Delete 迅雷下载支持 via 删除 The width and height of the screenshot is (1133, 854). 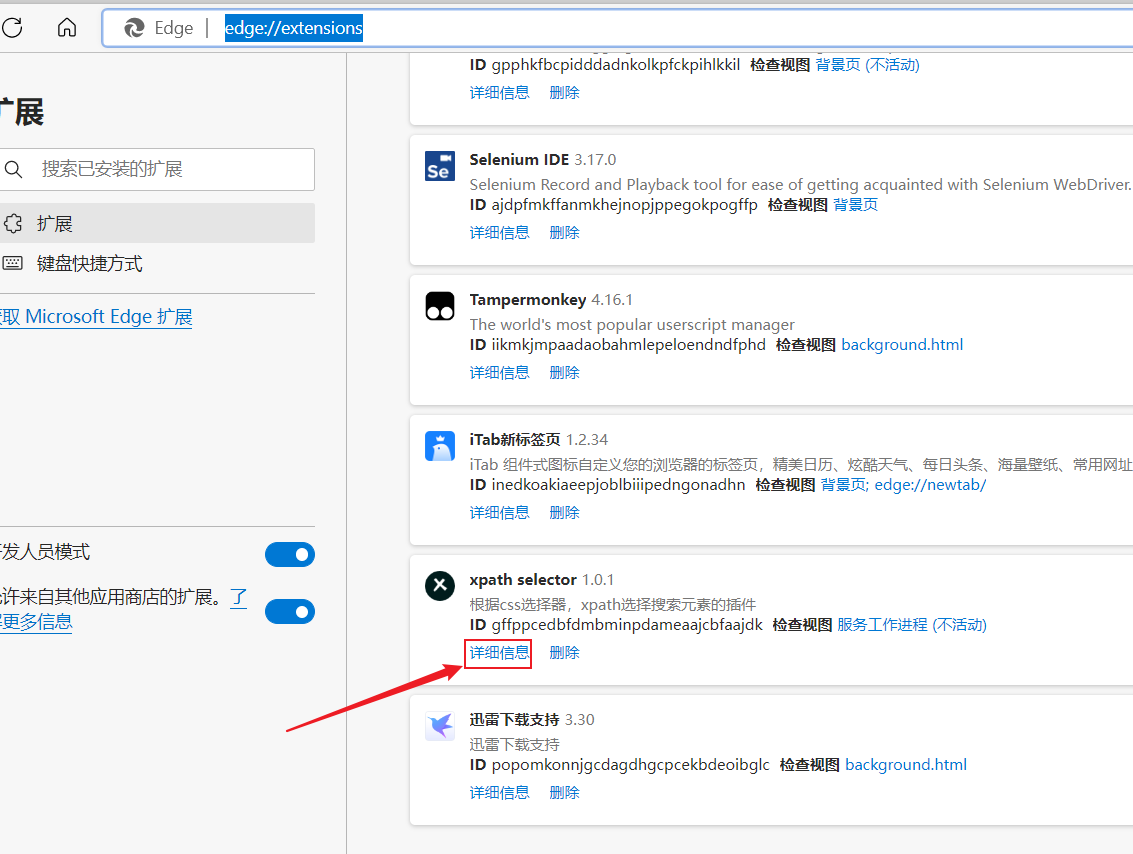click(x=564, y=793)
